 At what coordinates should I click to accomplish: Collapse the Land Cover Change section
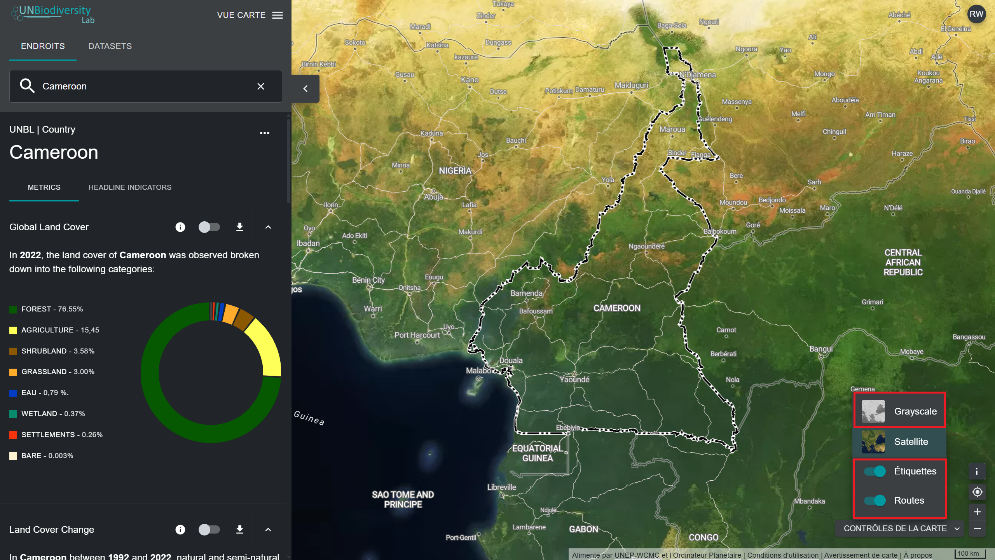coord(268,530)
